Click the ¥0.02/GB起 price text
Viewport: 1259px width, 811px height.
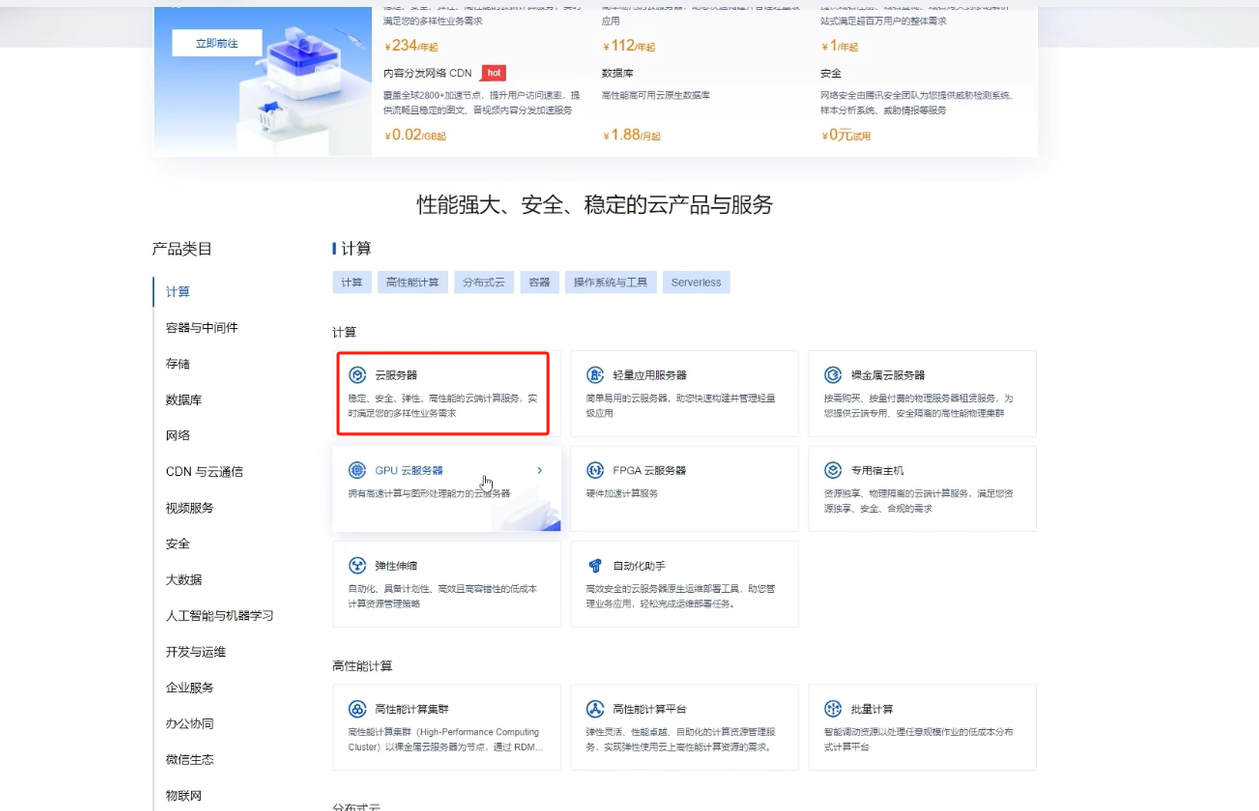coord(415,135)
